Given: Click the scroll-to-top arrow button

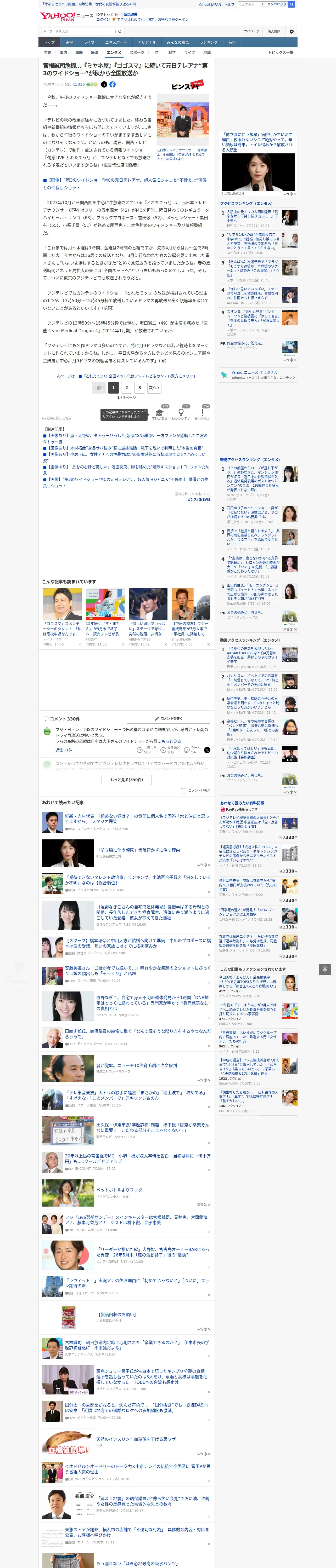Looking at the screenshot, I should 325,969.
